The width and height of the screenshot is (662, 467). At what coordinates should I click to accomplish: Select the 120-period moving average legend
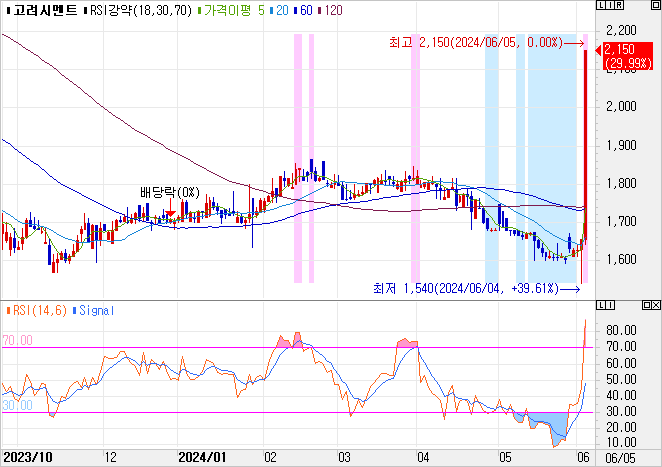(330, 10)
